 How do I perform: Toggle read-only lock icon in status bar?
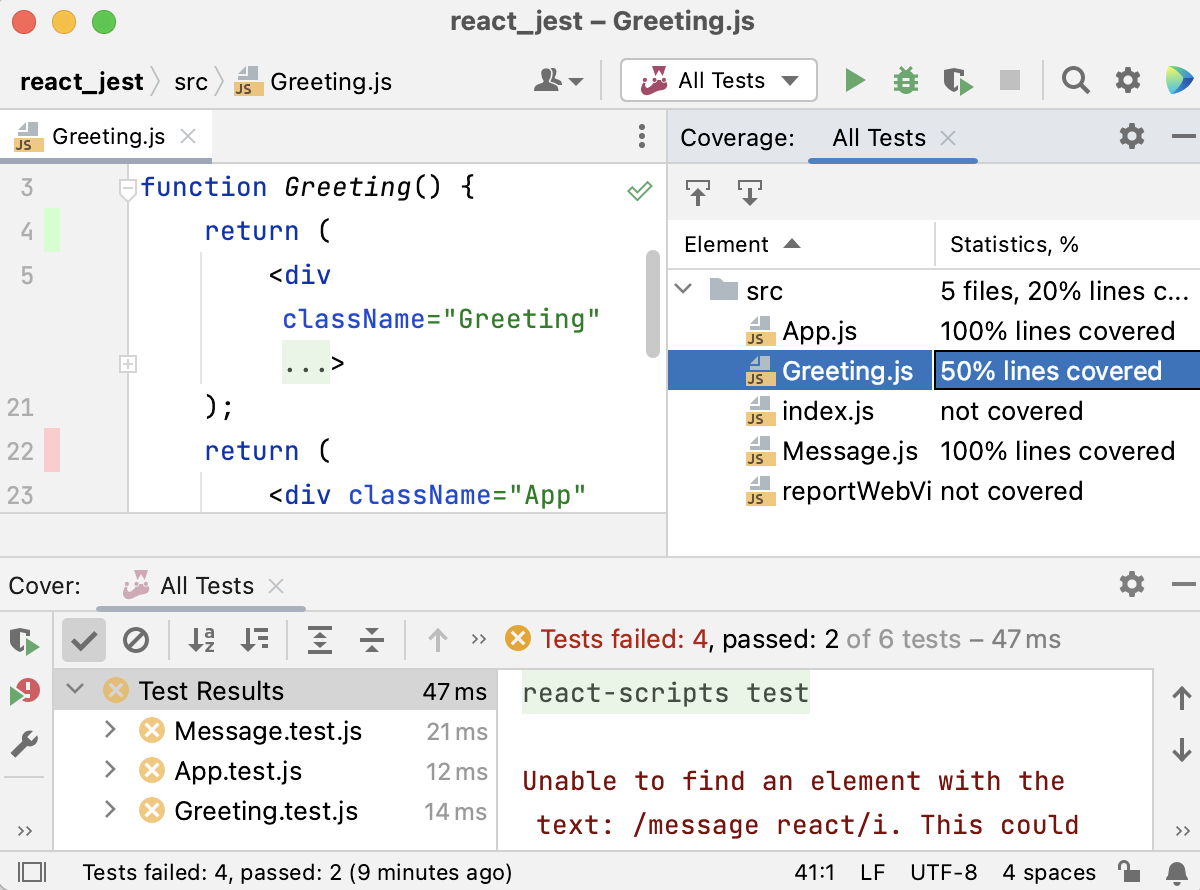[1128, 872]
